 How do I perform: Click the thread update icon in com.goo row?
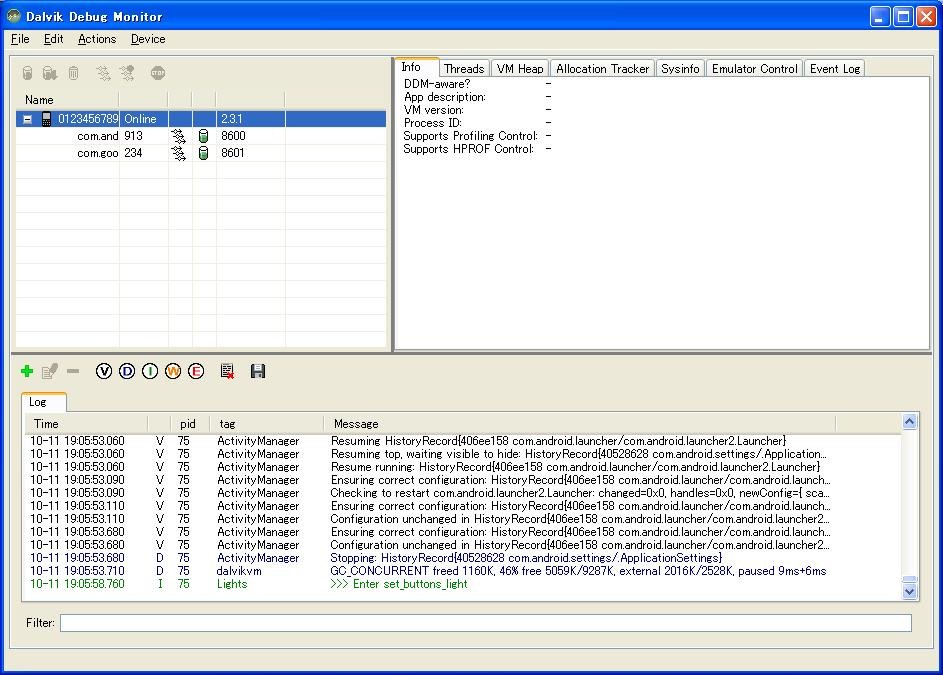(179, 153)
